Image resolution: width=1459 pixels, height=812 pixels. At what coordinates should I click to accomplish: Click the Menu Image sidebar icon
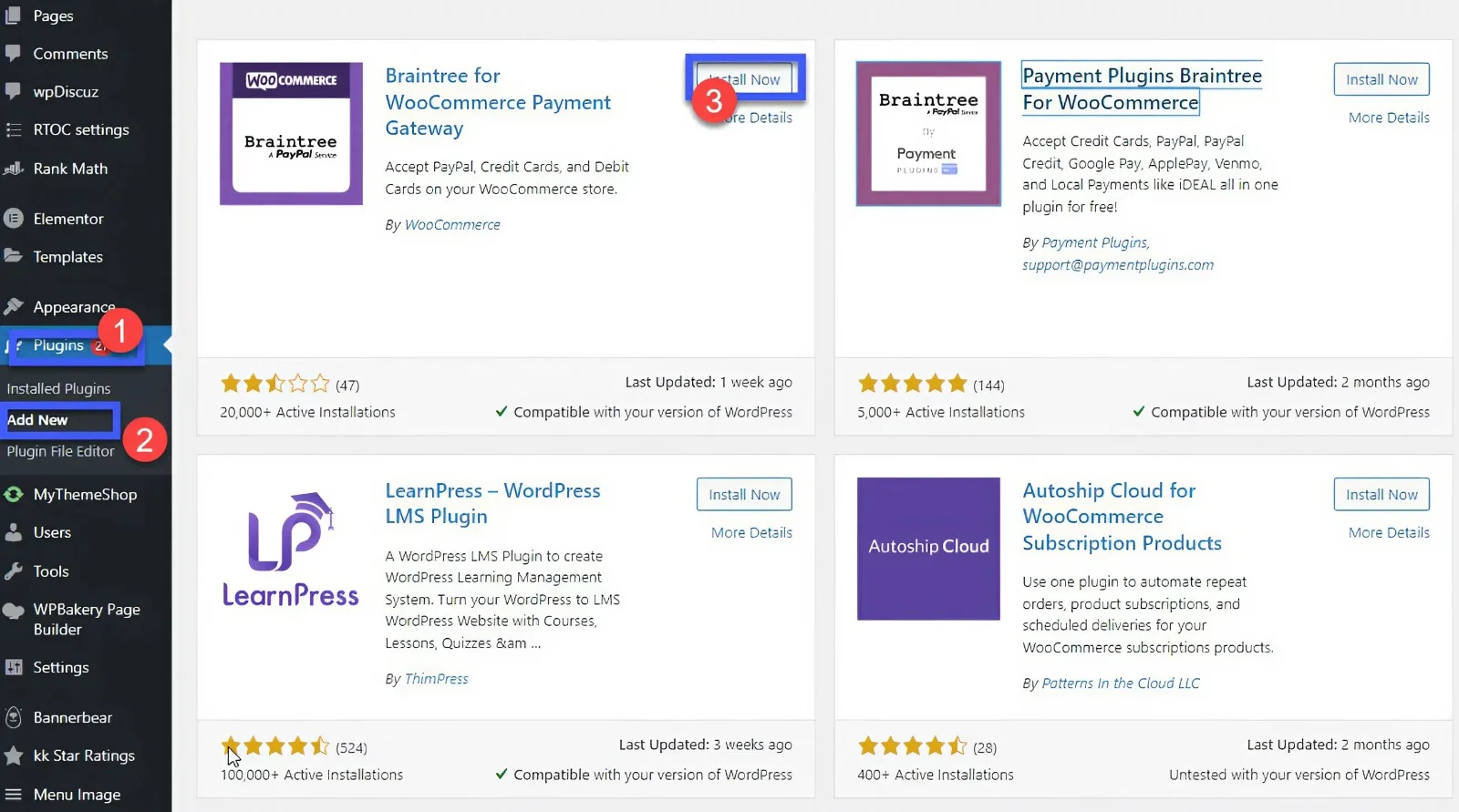click(x=13, y=794)
